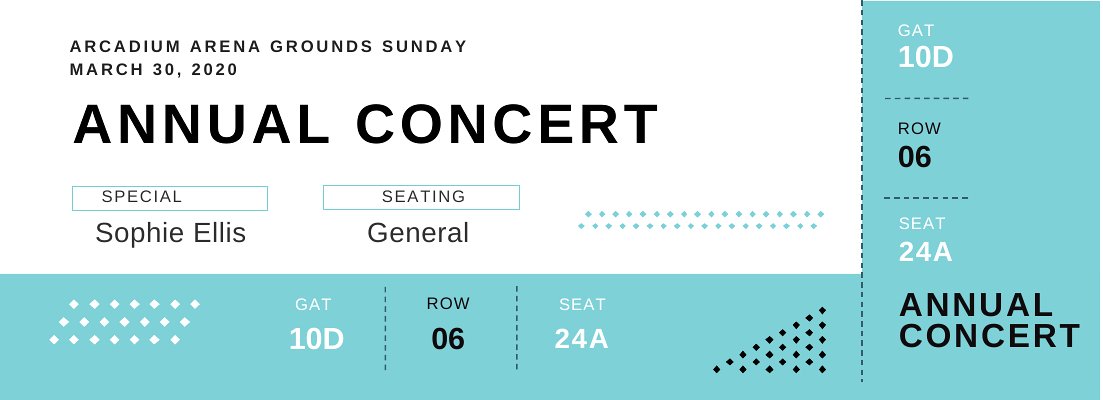Screen dimensions: 1103x400
Task: Select the General seating text
Action: pyautogui.click(x=418, y=233)
